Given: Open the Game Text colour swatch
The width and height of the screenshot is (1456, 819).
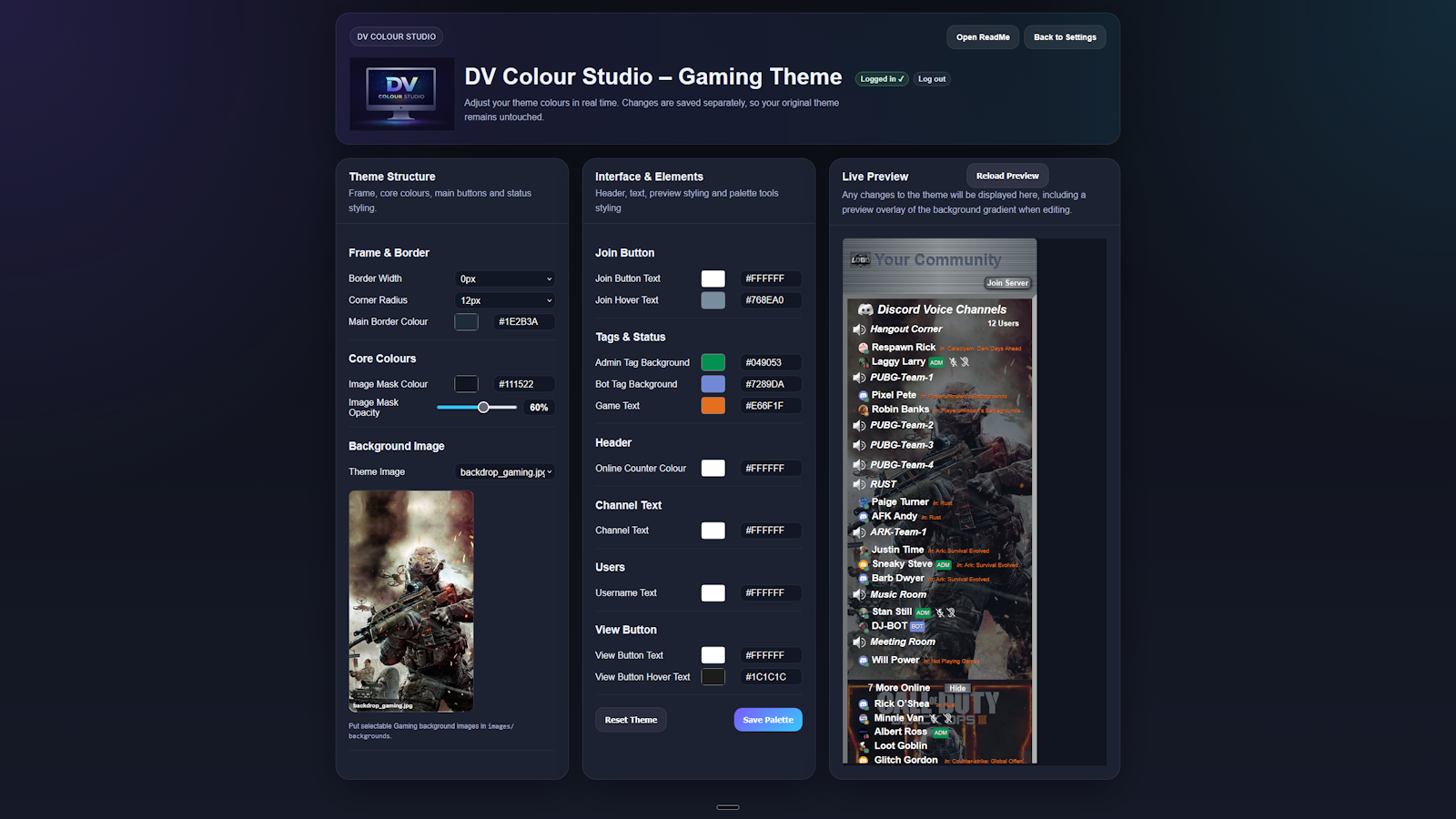Looking at the screenshot, I should pyautogui.click(x=713, y=406).
